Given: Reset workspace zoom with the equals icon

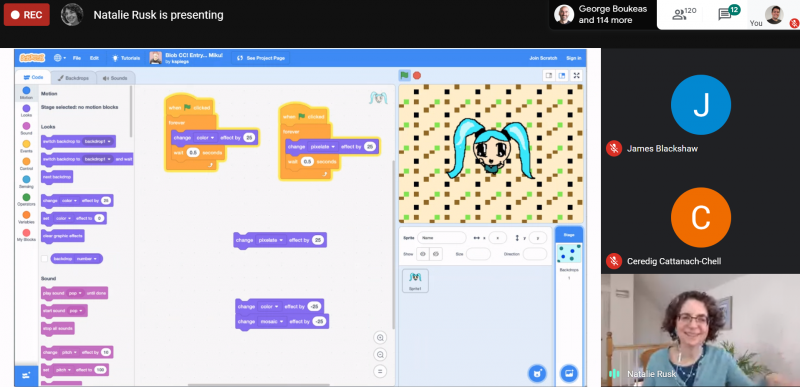Looking at the screenshot, I should point(380,371).
